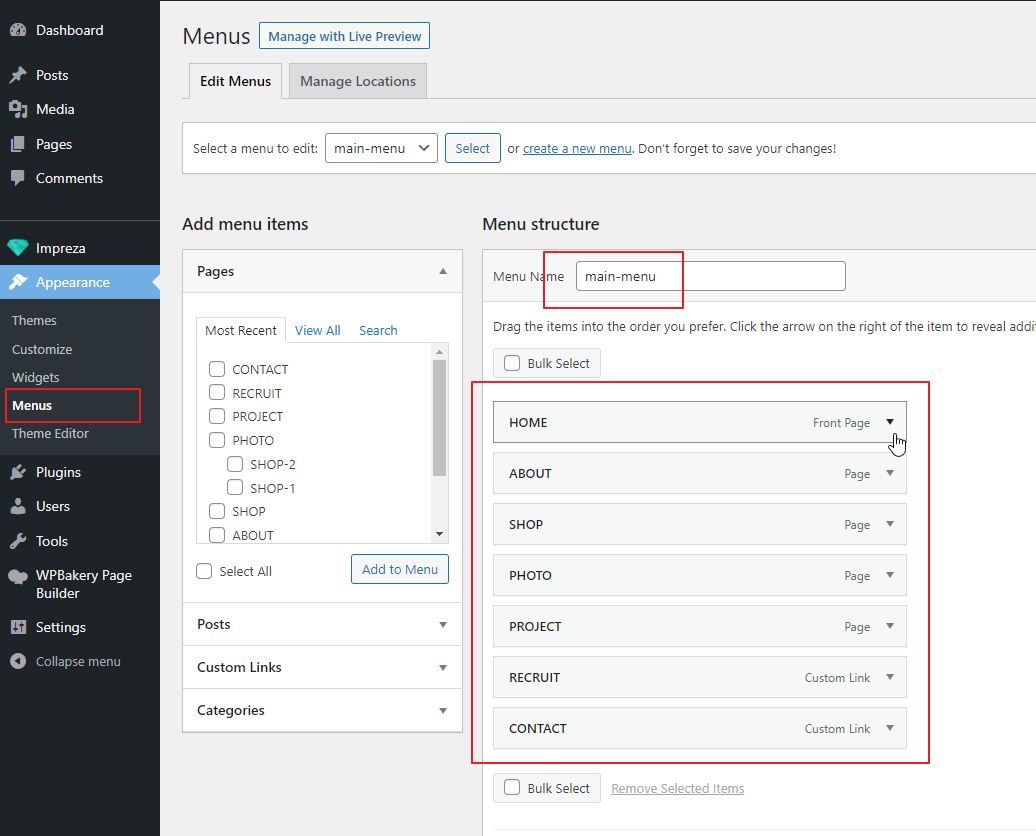Click the Select menu button

472,148
